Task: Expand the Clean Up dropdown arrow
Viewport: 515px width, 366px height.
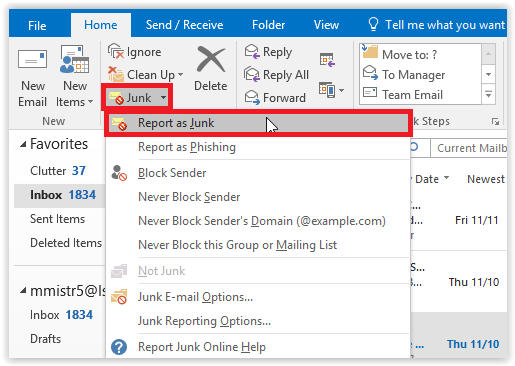Action: click(180, 74)
